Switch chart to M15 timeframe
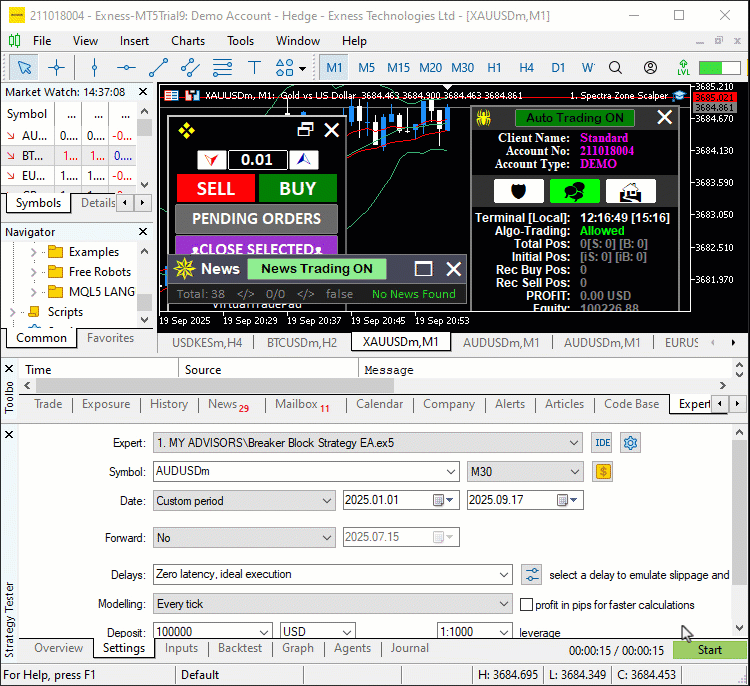The height and width of the screenshot is (686, 750). click(x=398, y=68)
